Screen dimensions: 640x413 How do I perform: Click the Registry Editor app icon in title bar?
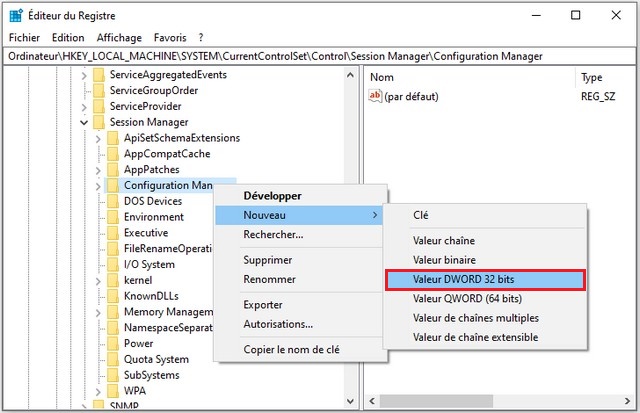click(x=16, y=16)
